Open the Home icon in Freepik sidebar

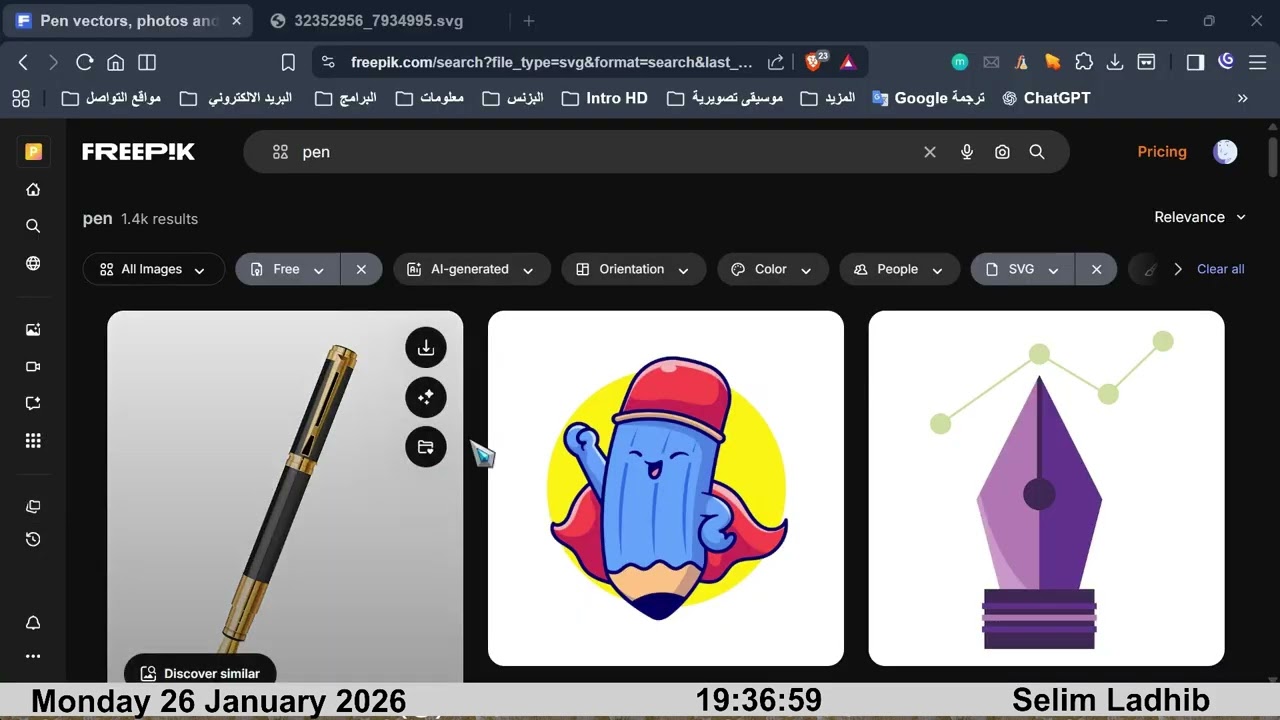pyautogui.click(x=33, y=190)
